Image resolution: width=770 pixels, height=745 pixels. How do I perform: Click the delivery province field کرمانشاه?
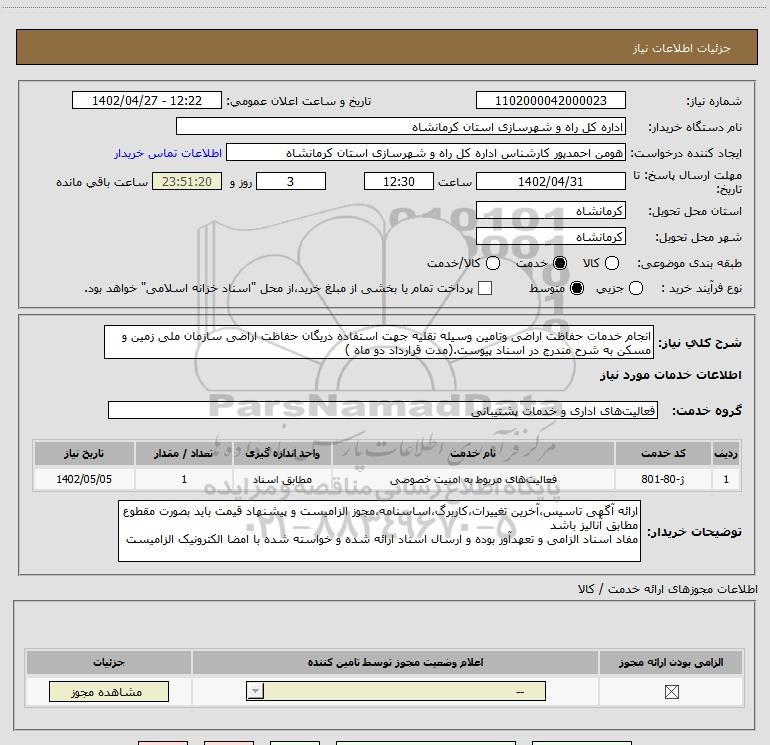click(550, 211)
